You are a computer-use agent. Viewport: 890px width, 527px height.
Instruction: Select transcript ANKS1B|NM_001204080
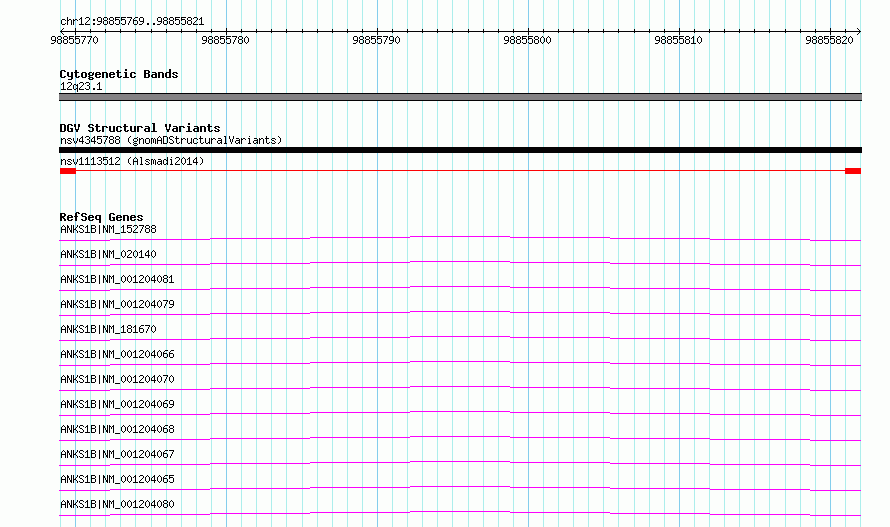[117, 504]
